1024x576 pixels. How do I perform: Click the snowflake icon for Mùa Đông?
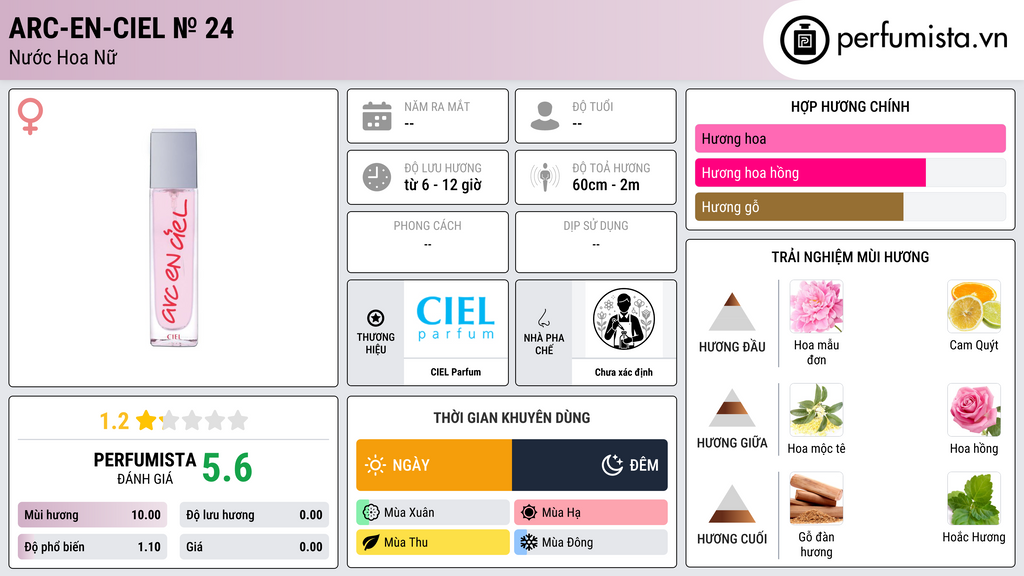pos(529,542)
